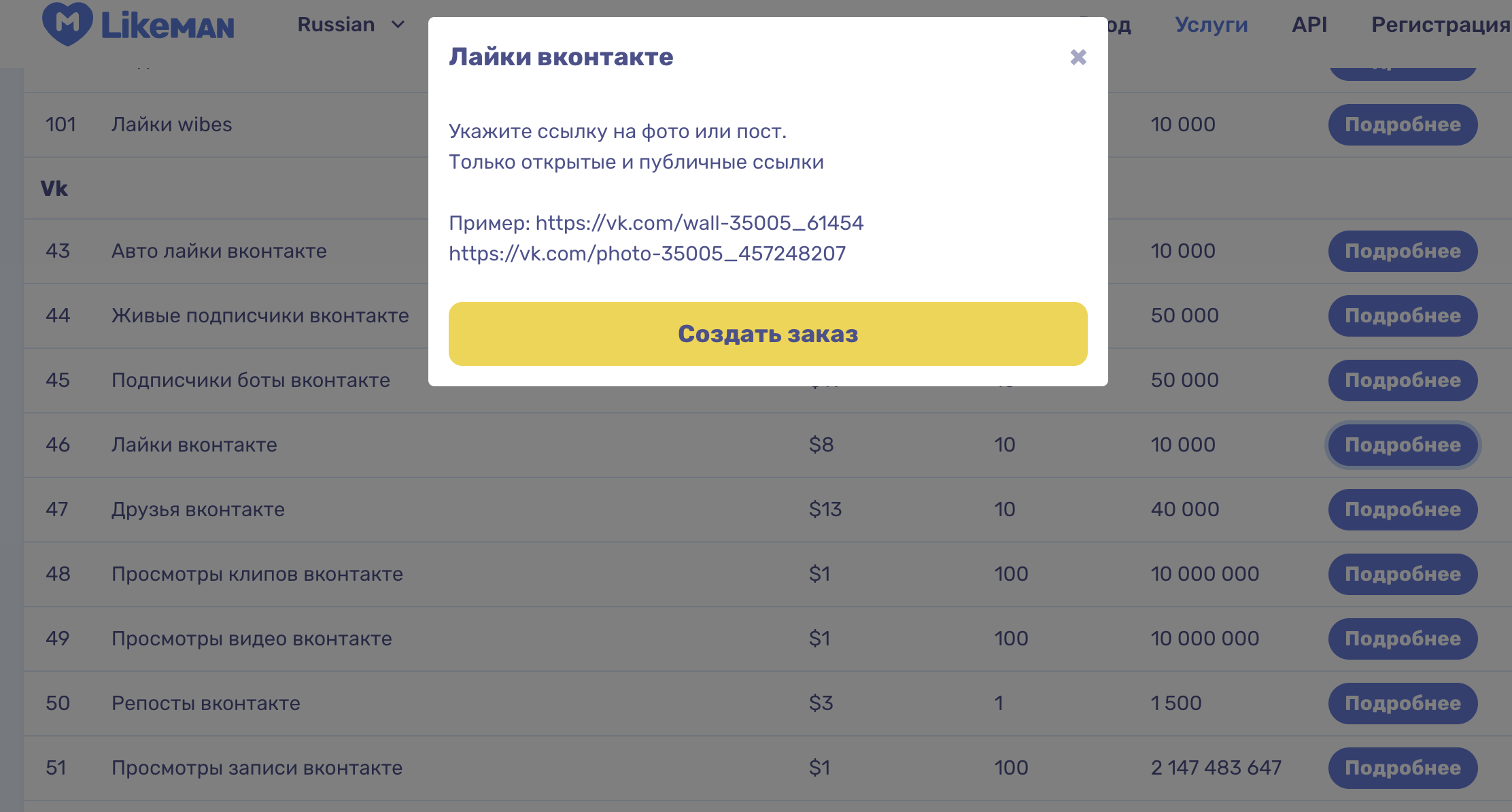Viewport: 1512px width, 812px height.
Task: Click Подробнее for Друзья вконтакте
Action: (1403, 509)
